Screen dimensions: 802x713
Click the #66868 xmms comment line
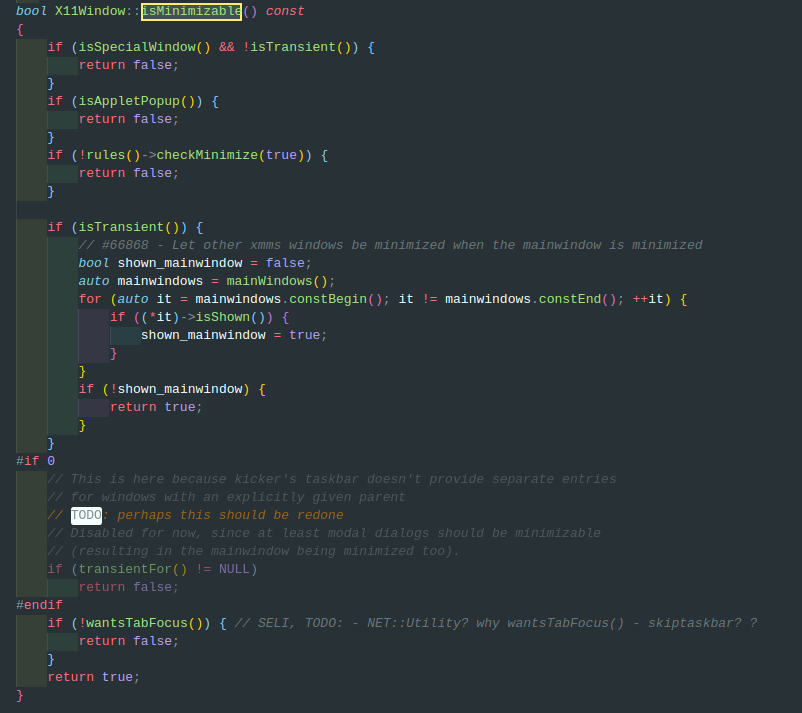pos(390,245)
